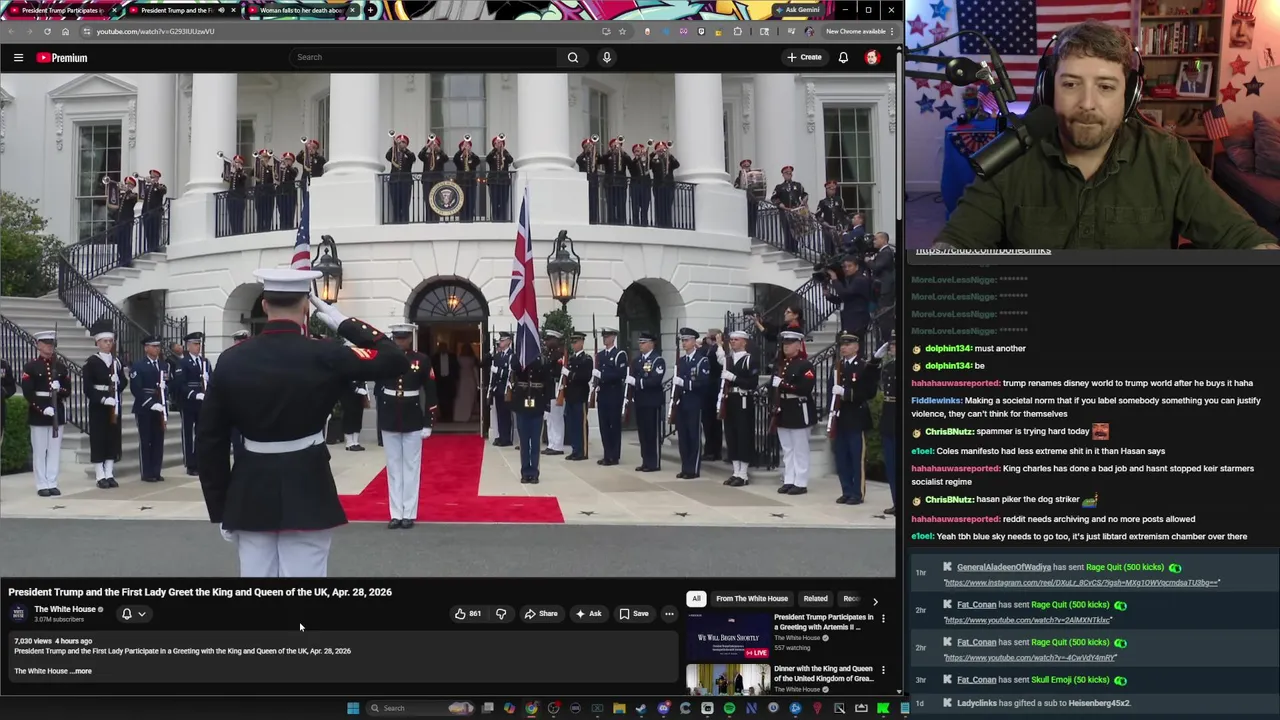Like the video with thumbs up
1280x720 pixels.
(x=467, y=614)
